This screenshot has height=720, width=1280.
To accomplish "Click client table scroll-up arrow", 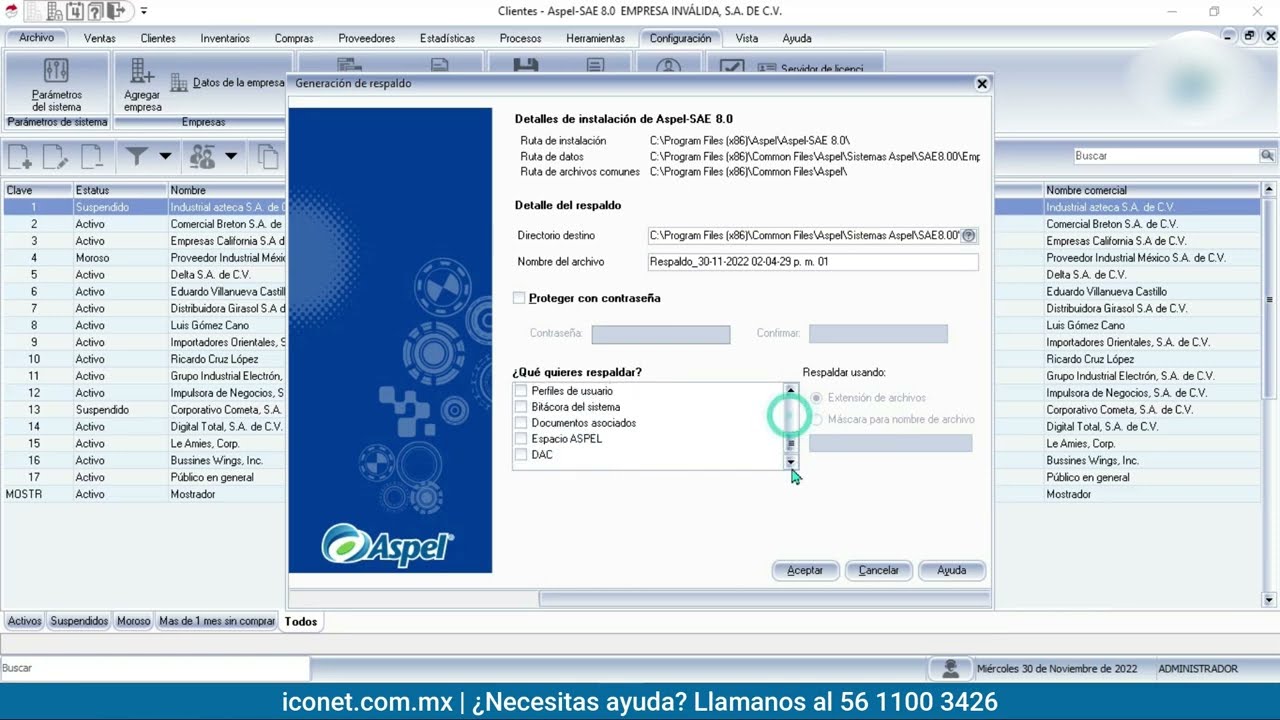I will click(x=1270, y=189).
